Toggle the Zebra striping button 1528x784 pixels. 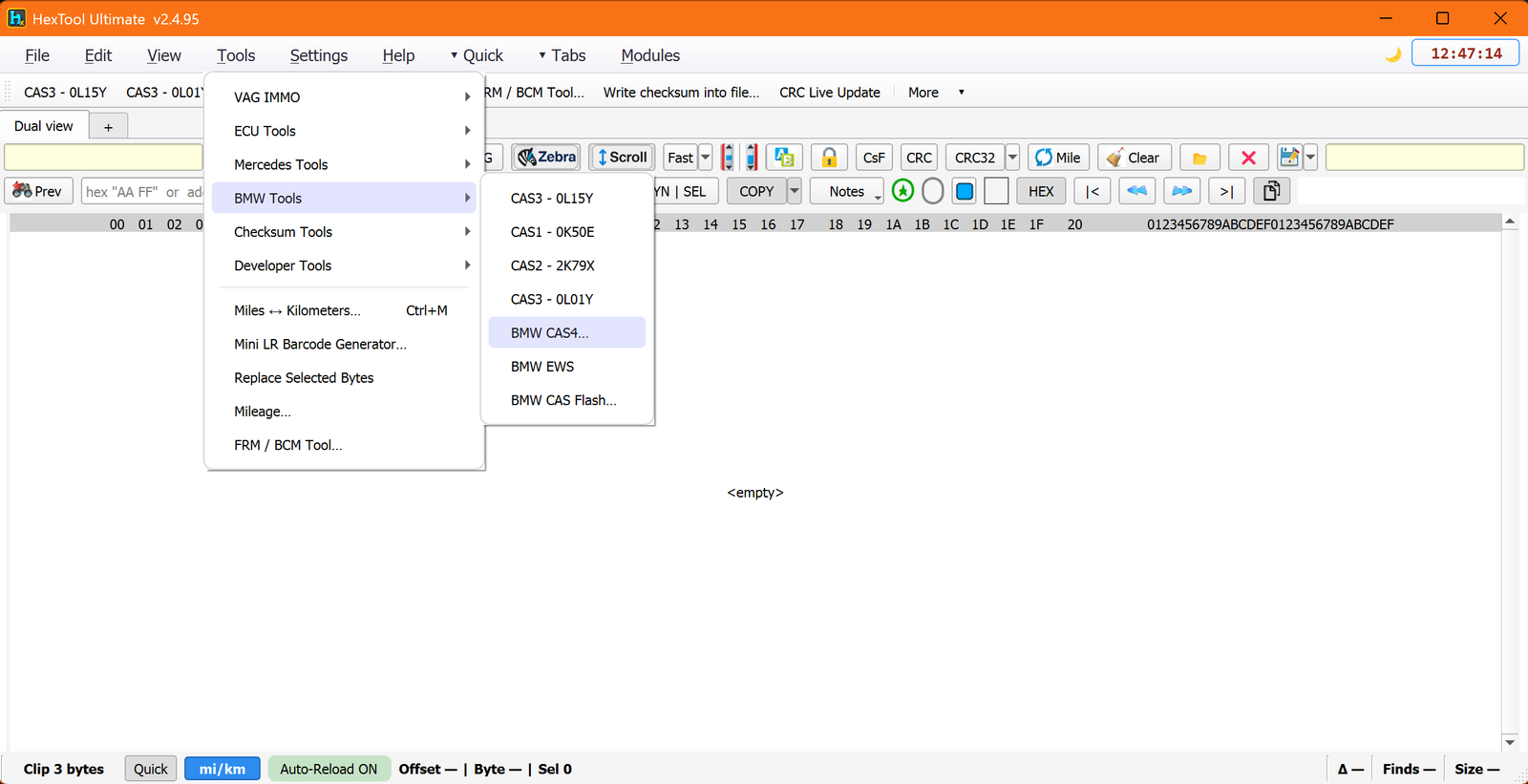coord(546,158)
